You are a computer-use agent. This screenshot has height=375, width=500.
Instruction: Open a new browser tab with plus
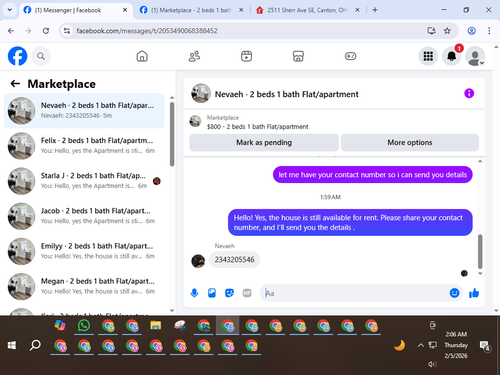pos(375,10)
